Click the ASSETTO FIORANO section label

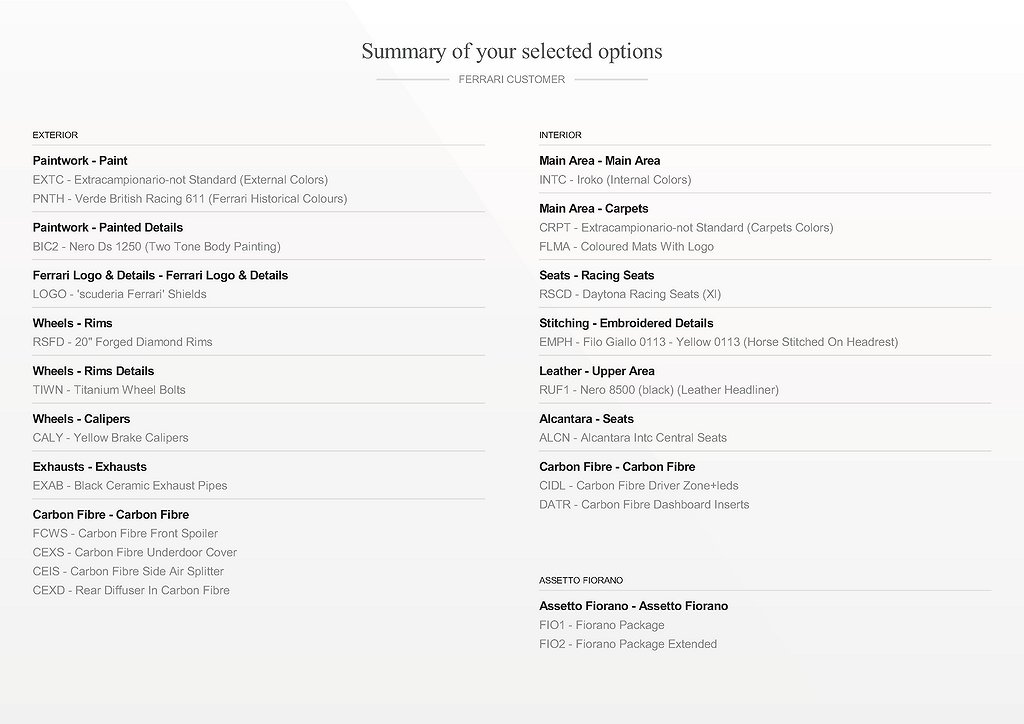tap(581, 580)
